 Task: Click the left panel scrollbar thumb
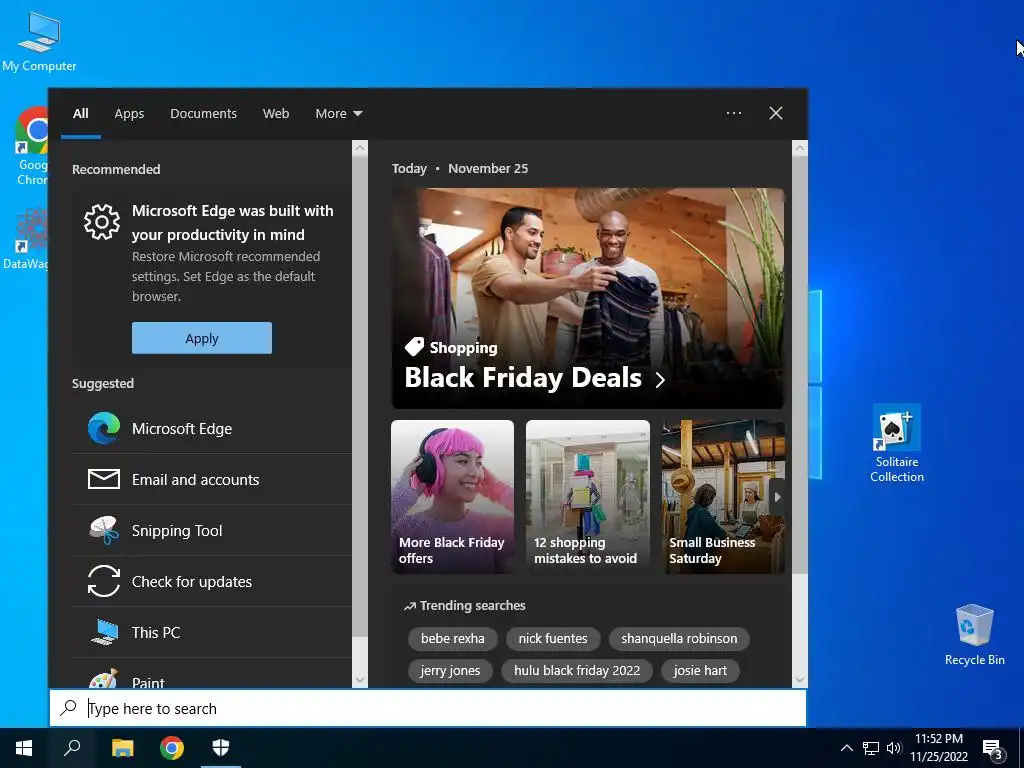click(360, 396)
